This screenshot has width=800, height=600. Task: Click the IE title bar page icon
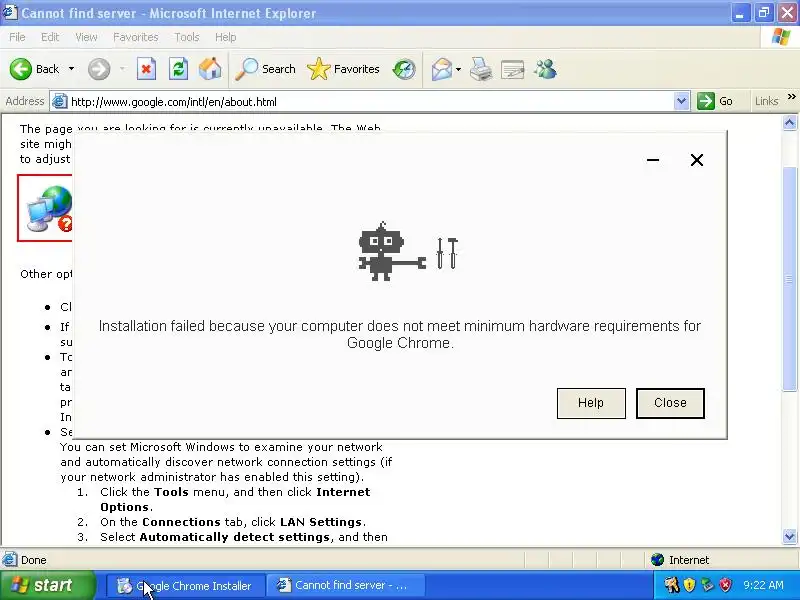10,12
